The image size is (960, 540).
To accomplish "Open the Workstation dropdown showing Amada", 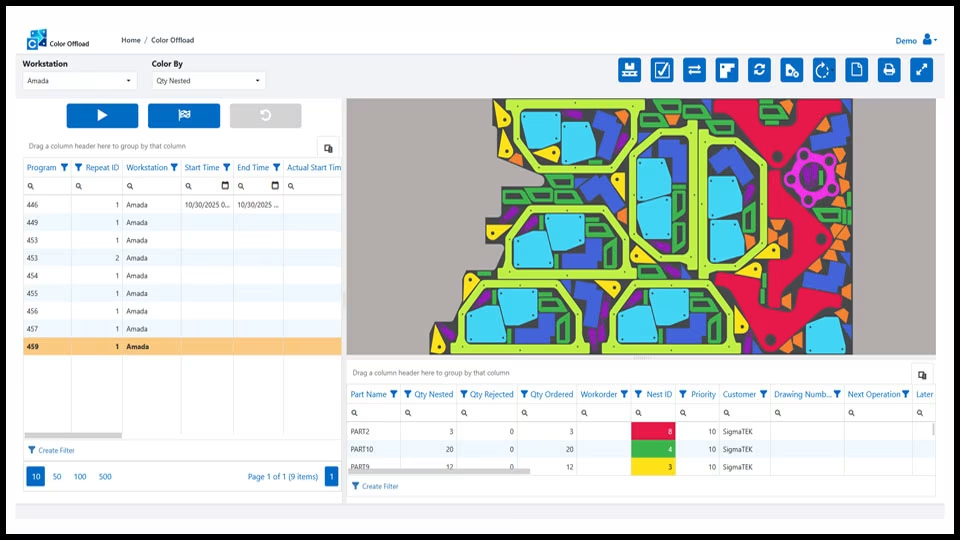I will 80,81.
